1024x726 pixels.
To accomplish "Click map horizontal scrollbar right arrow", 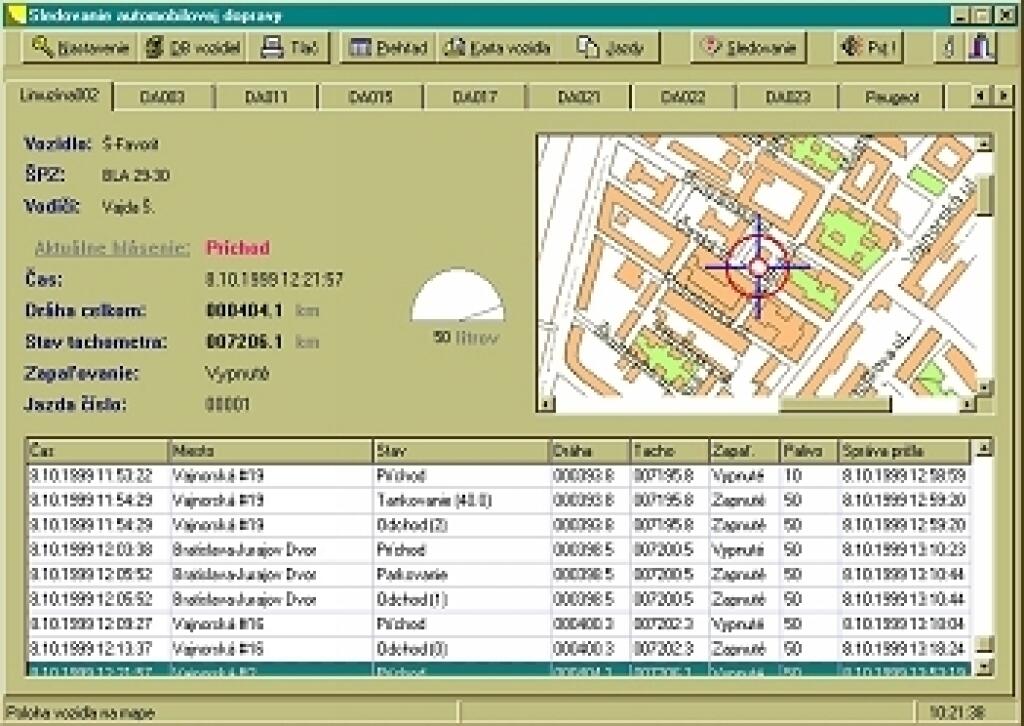I will (968, 405).
